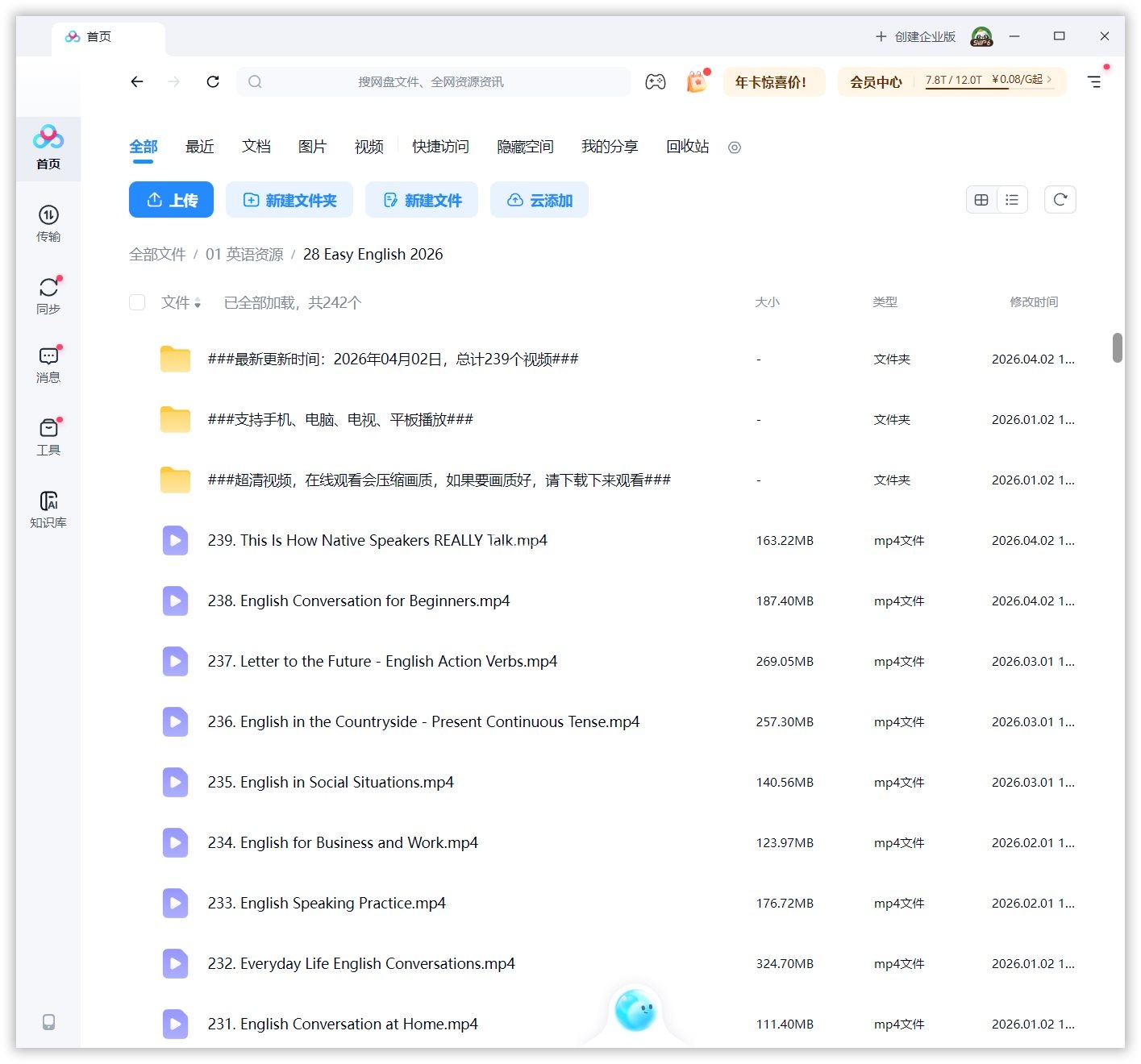Click the search field 搜网盘文件

pyautogui.click(x=434, y=81)
